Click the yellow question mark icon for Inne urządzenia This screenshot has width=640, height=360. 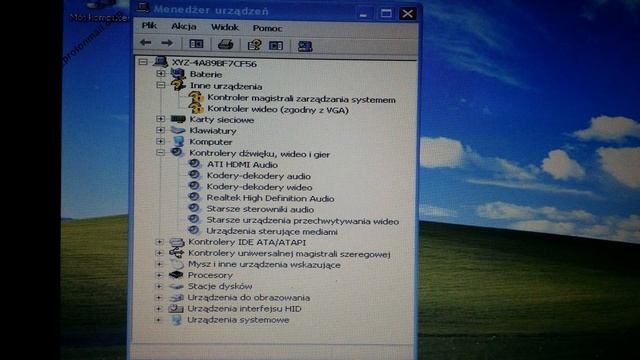pyautogui.click(x=178, y=85)
